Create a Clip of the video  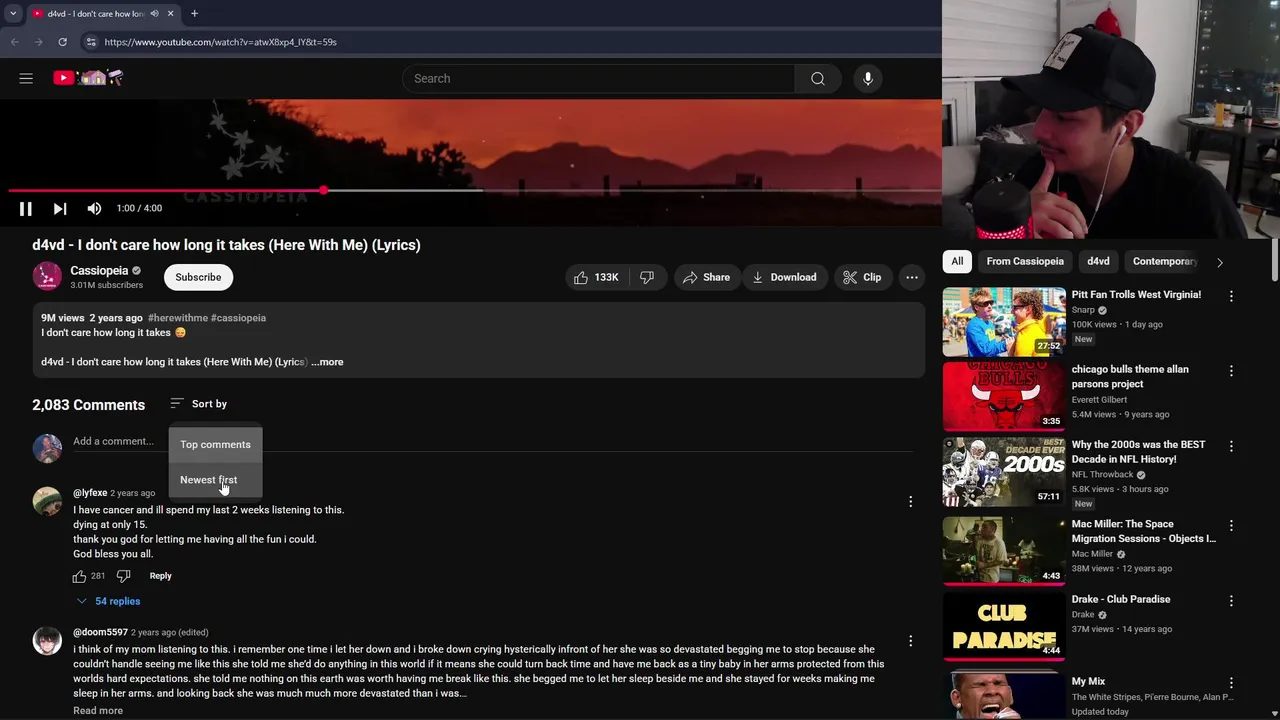862,277
